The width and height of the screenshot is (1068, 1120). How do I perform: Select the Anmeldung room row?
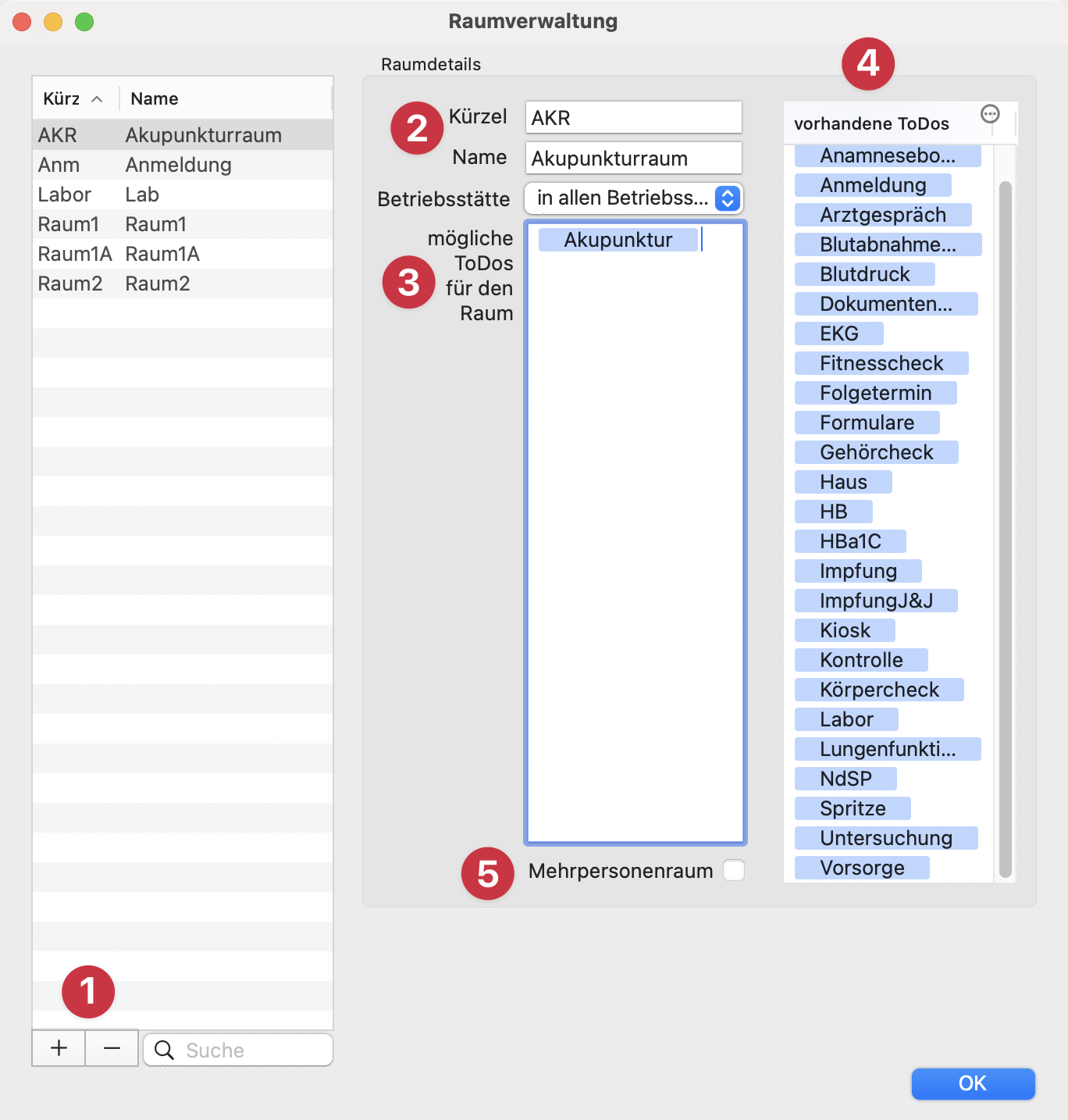coord(183,165)
